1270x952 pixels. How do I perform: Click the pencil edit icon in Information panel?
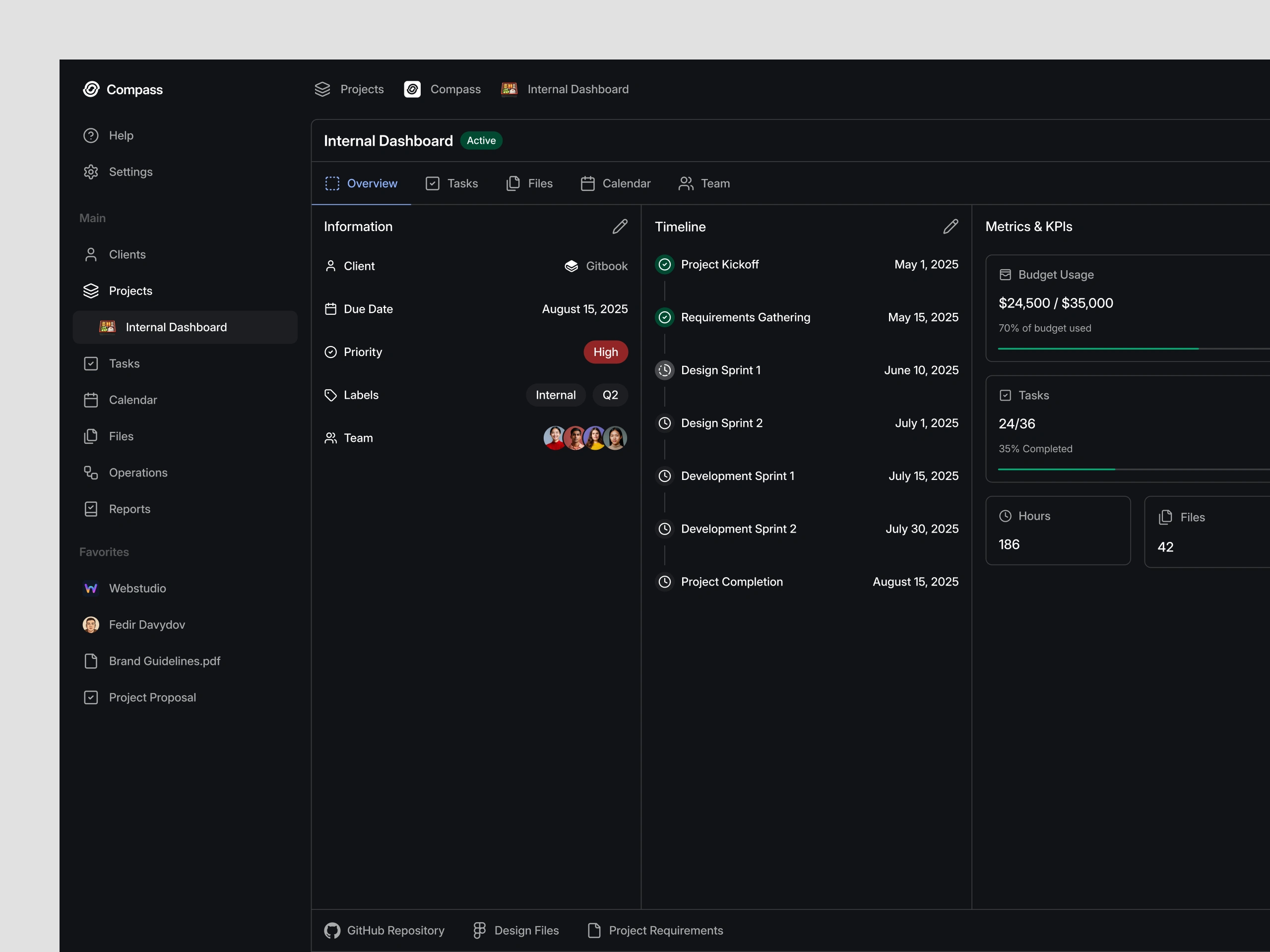point(620,227)
